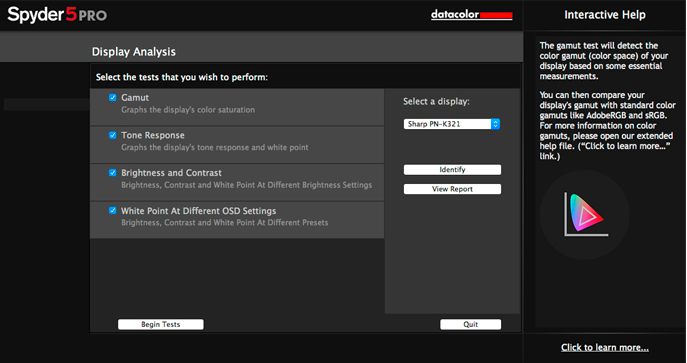This screenshot has width=687, height=363.
Task: Follow the Click to learn more link
Action: [605, 347]
